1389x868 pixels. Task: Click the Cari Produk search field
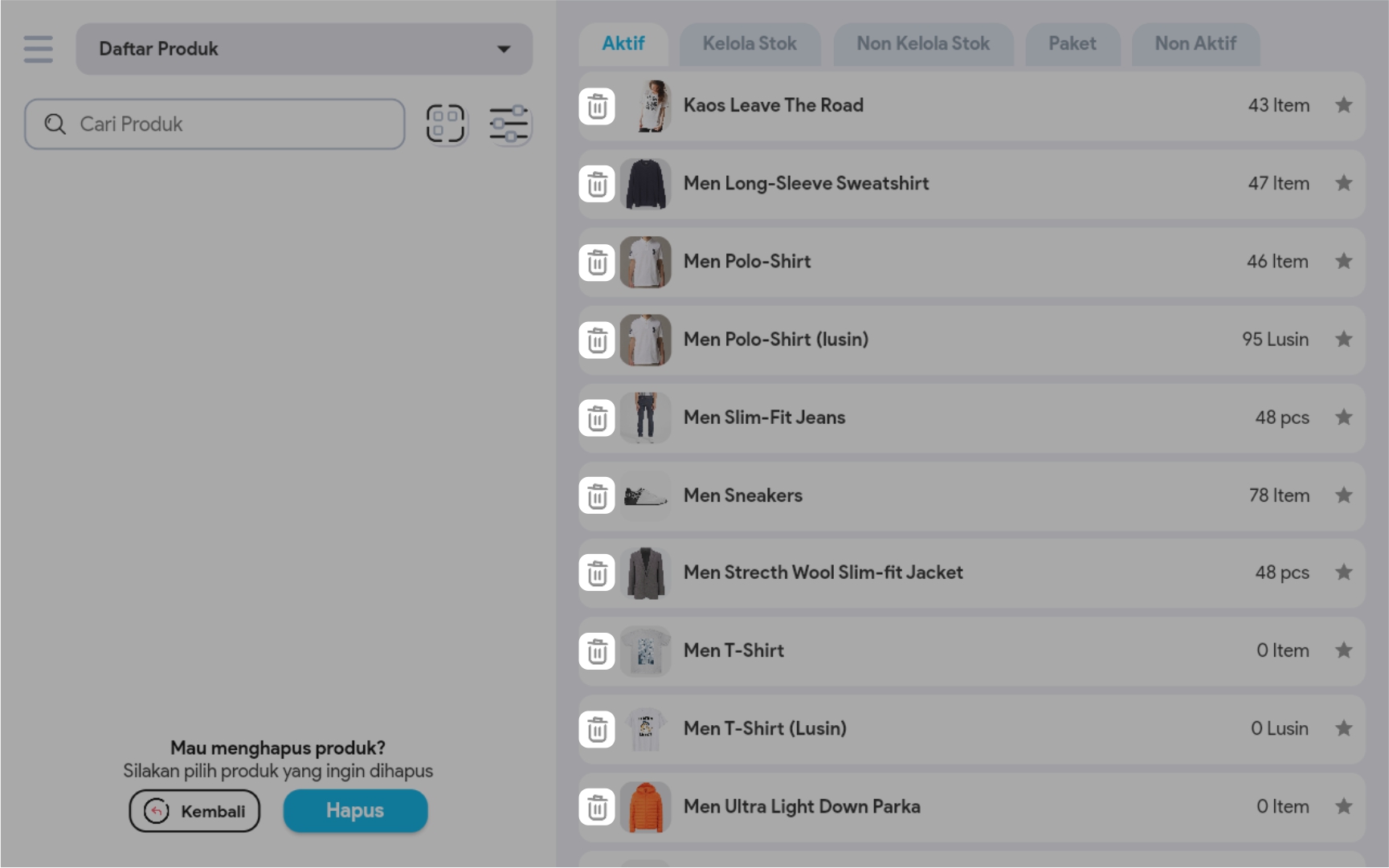click(x=214, y=124)
